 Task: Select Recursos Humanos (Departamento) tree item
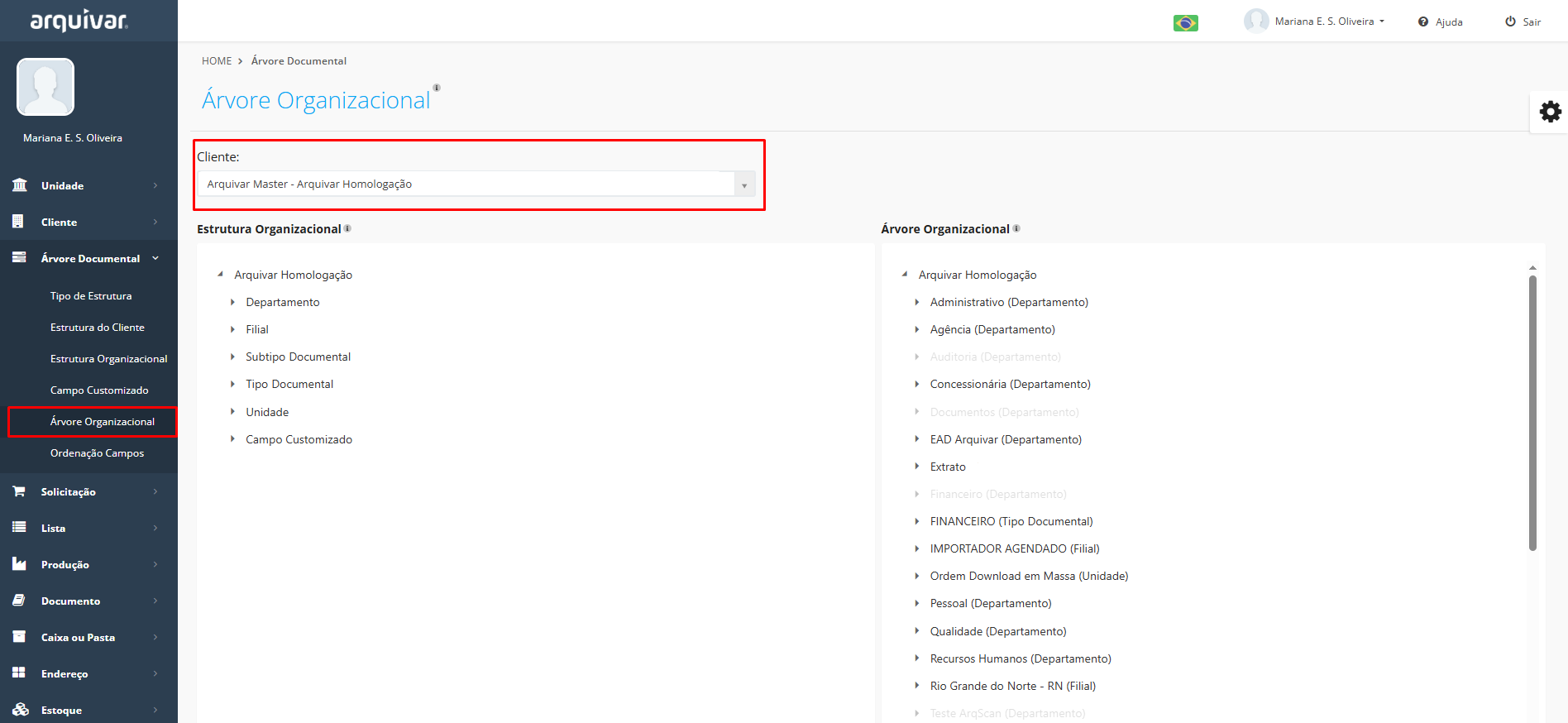pyautogui.click(x=1021, y=658)
